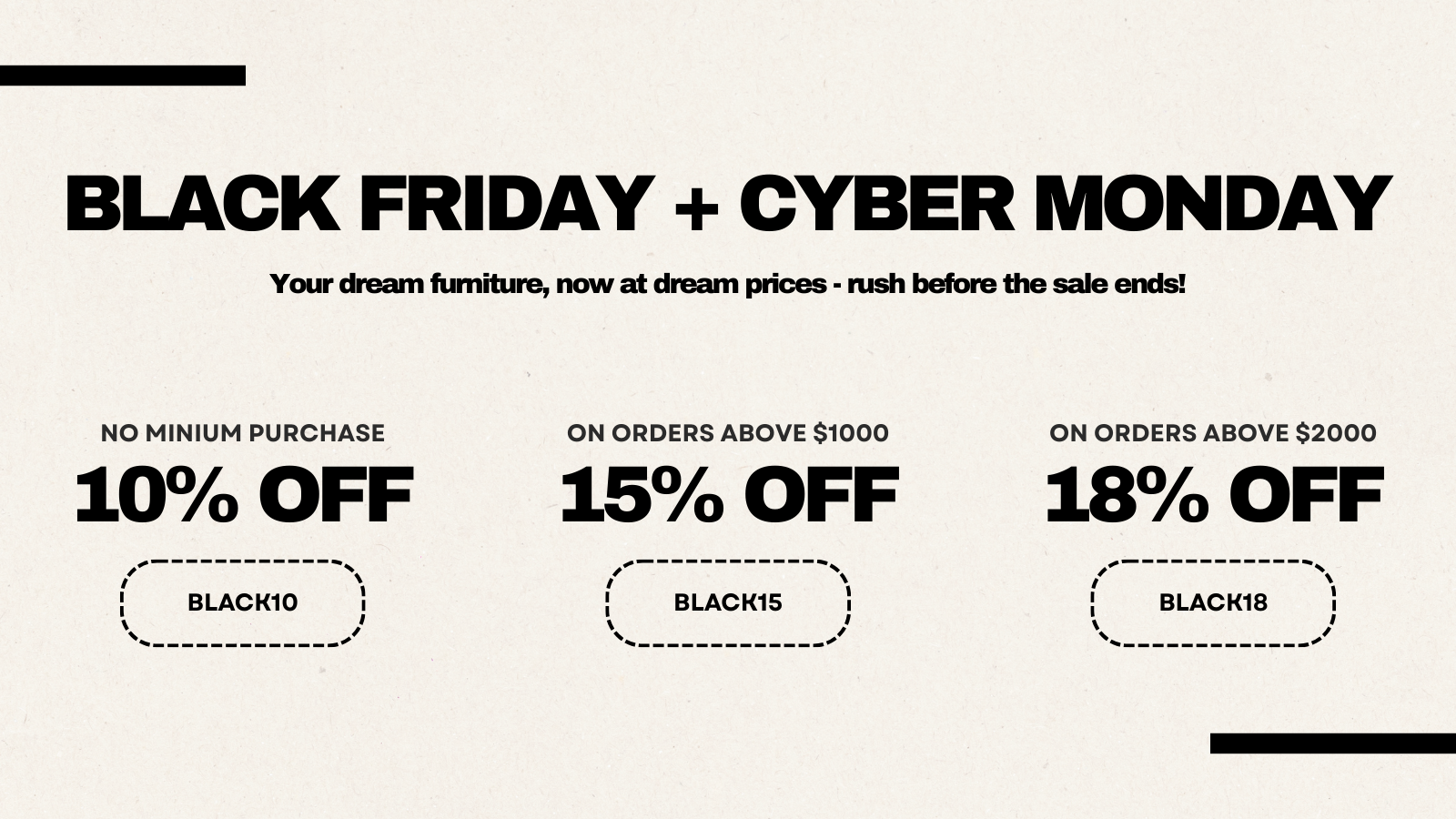This screenshot has width=1456, height=819.
Task: Click the BLACK10 coupon code box
Action: pos(243,602)
